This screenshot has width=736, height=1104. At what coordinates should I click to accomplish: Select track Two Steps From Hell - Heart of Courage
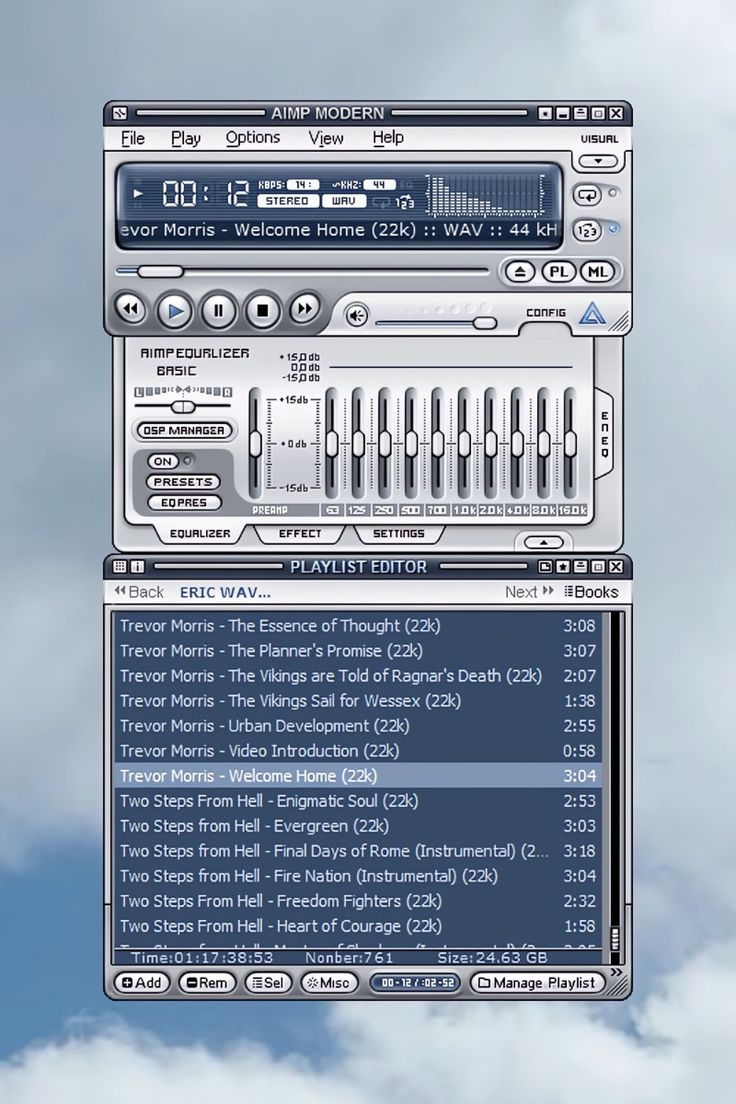(280, 926)
